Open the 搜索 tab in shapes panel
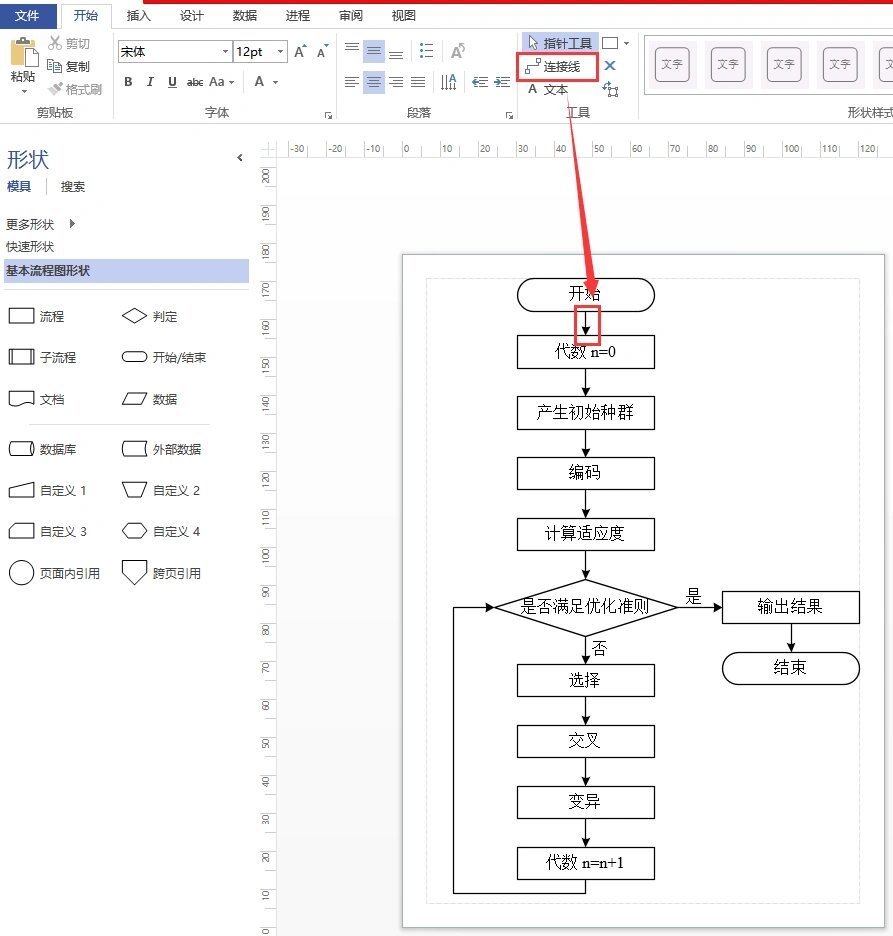 coord(73,186)
